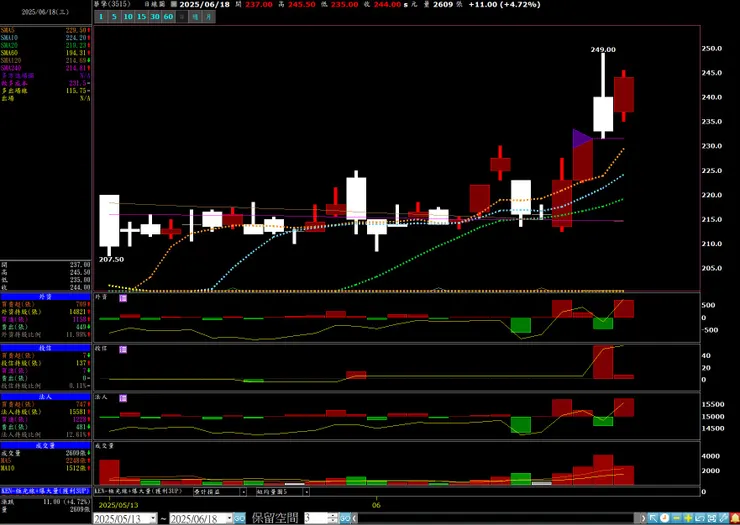Click the 249.00 high price label
This screenshot has height=525, width=740.
tap(603, 50)
